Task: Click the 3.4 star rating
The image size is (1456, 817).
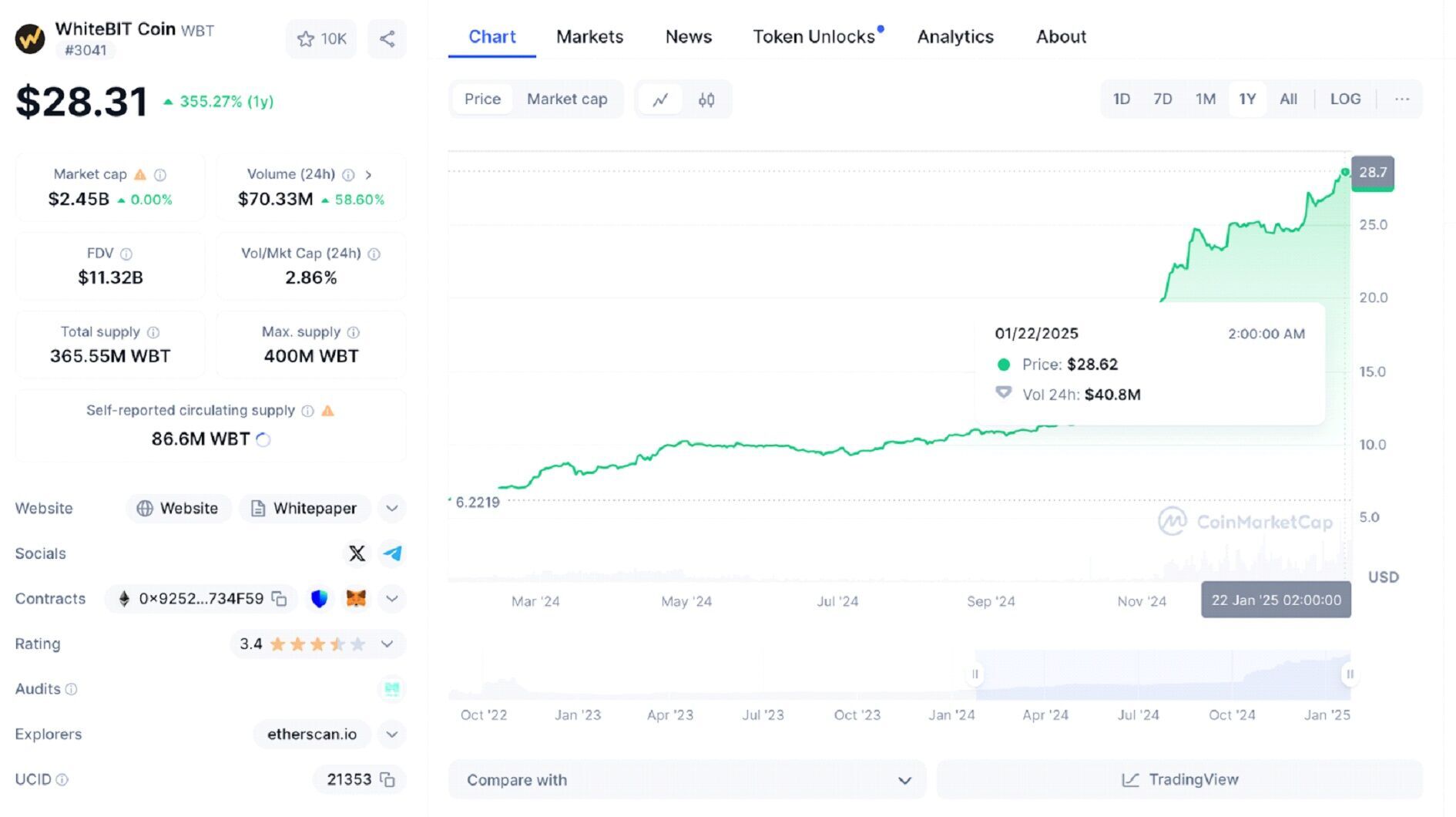Action: 302,644
